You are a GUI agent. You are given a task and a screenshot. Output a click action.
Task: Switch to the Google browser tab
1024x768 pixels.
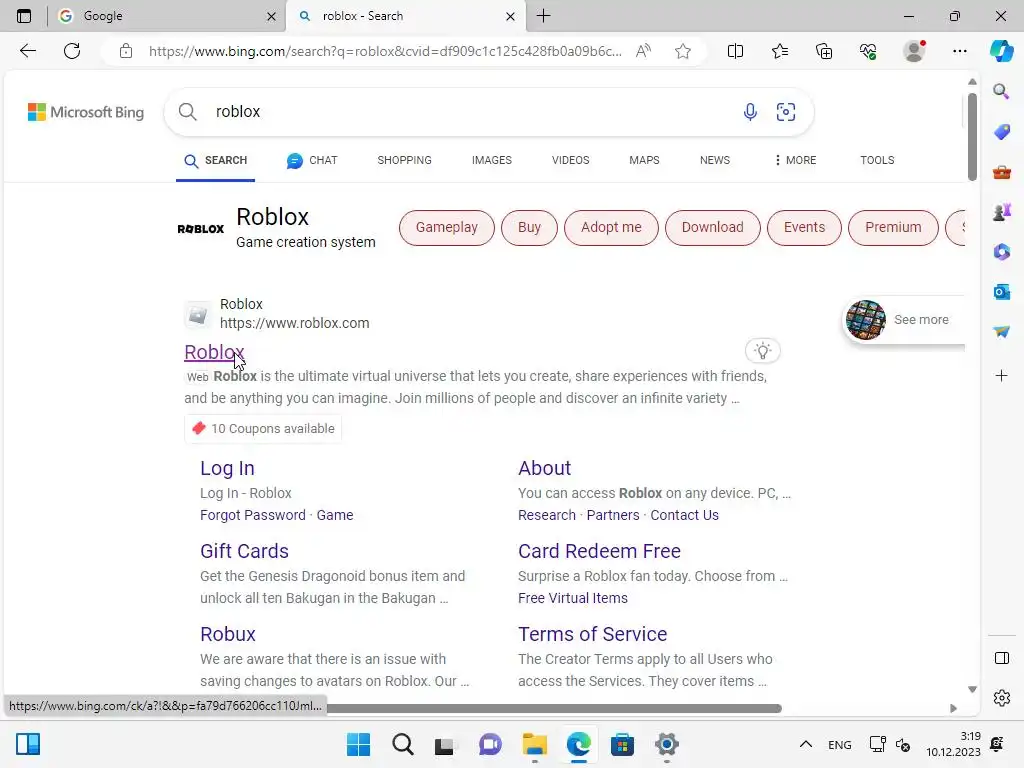167,16
